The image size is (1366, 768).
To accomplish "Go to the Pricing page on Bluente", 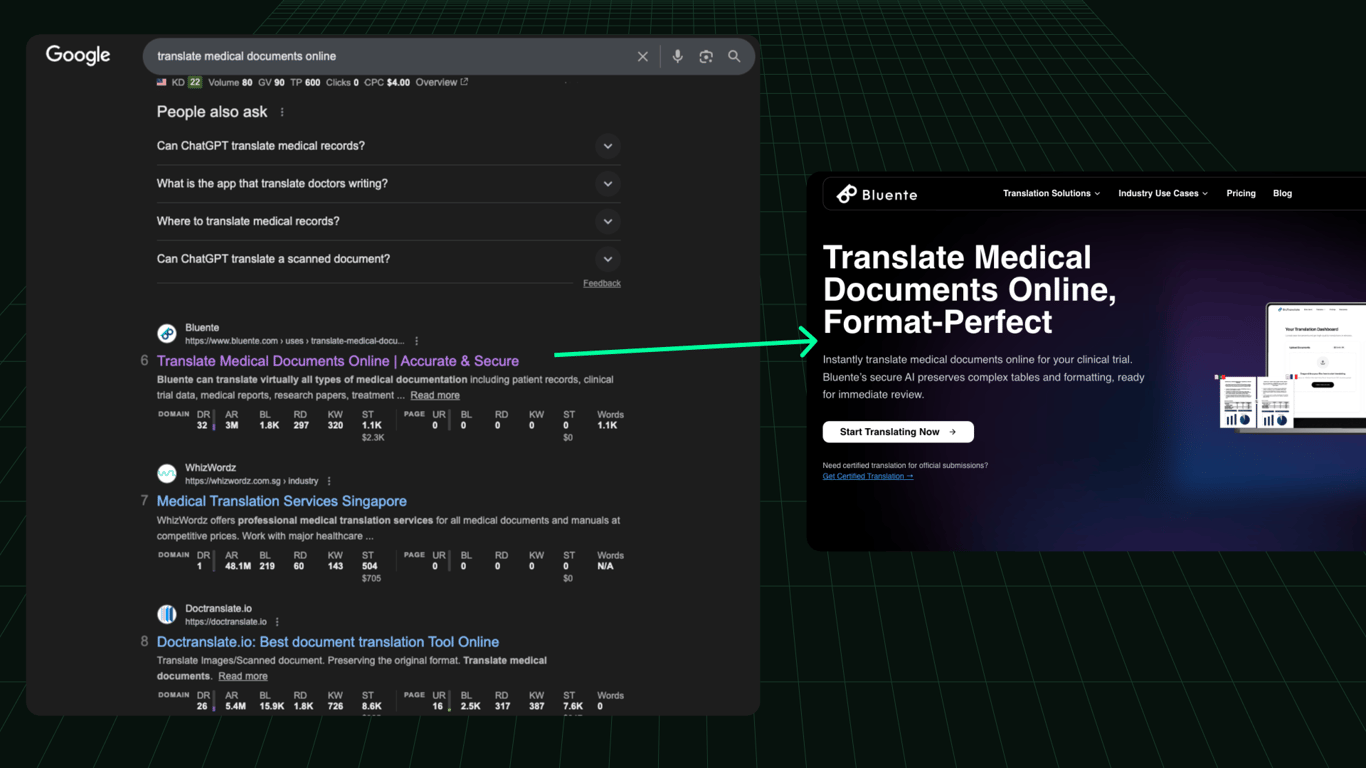I will [1241, 194].
